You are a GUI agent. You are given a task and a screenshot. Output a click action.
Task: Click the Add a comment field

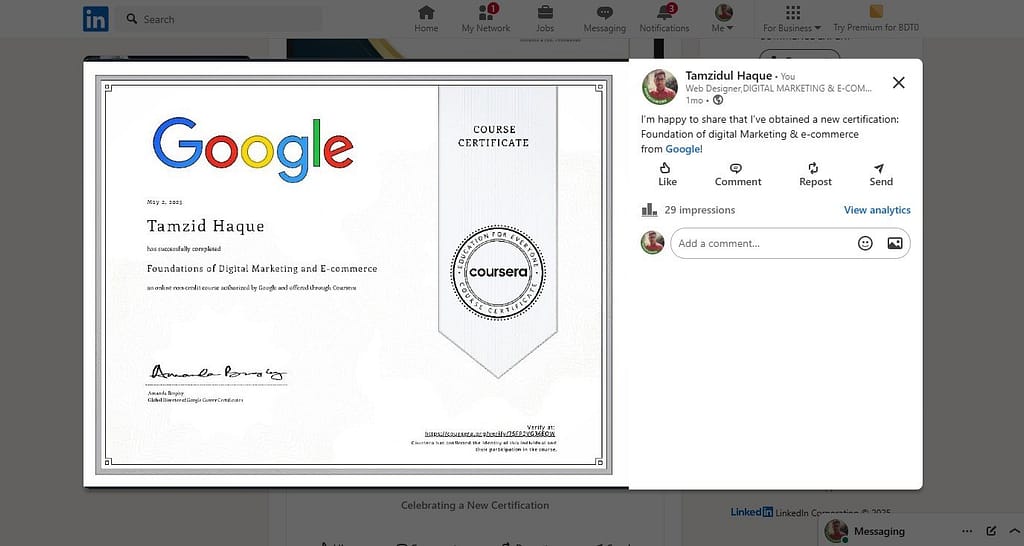pos(760,243)
